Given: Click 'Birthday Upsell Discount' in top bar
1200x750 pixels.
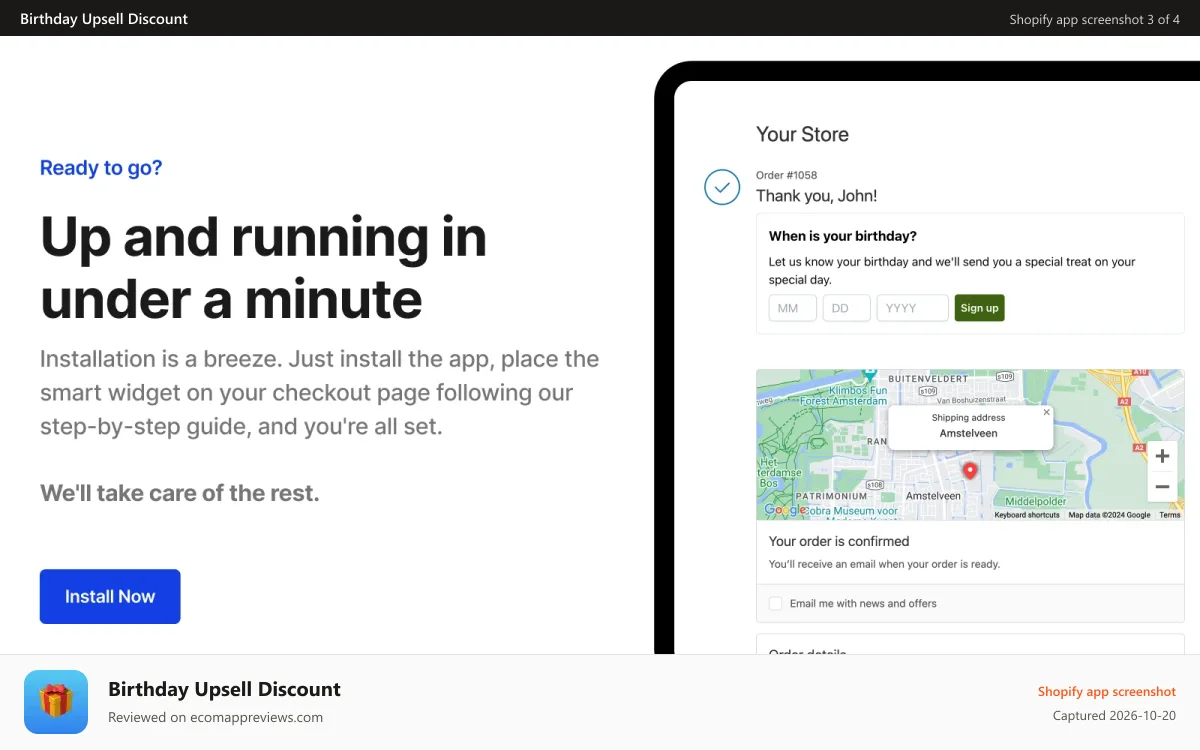Looking at the screenshot, I should (x=104, y=18).
